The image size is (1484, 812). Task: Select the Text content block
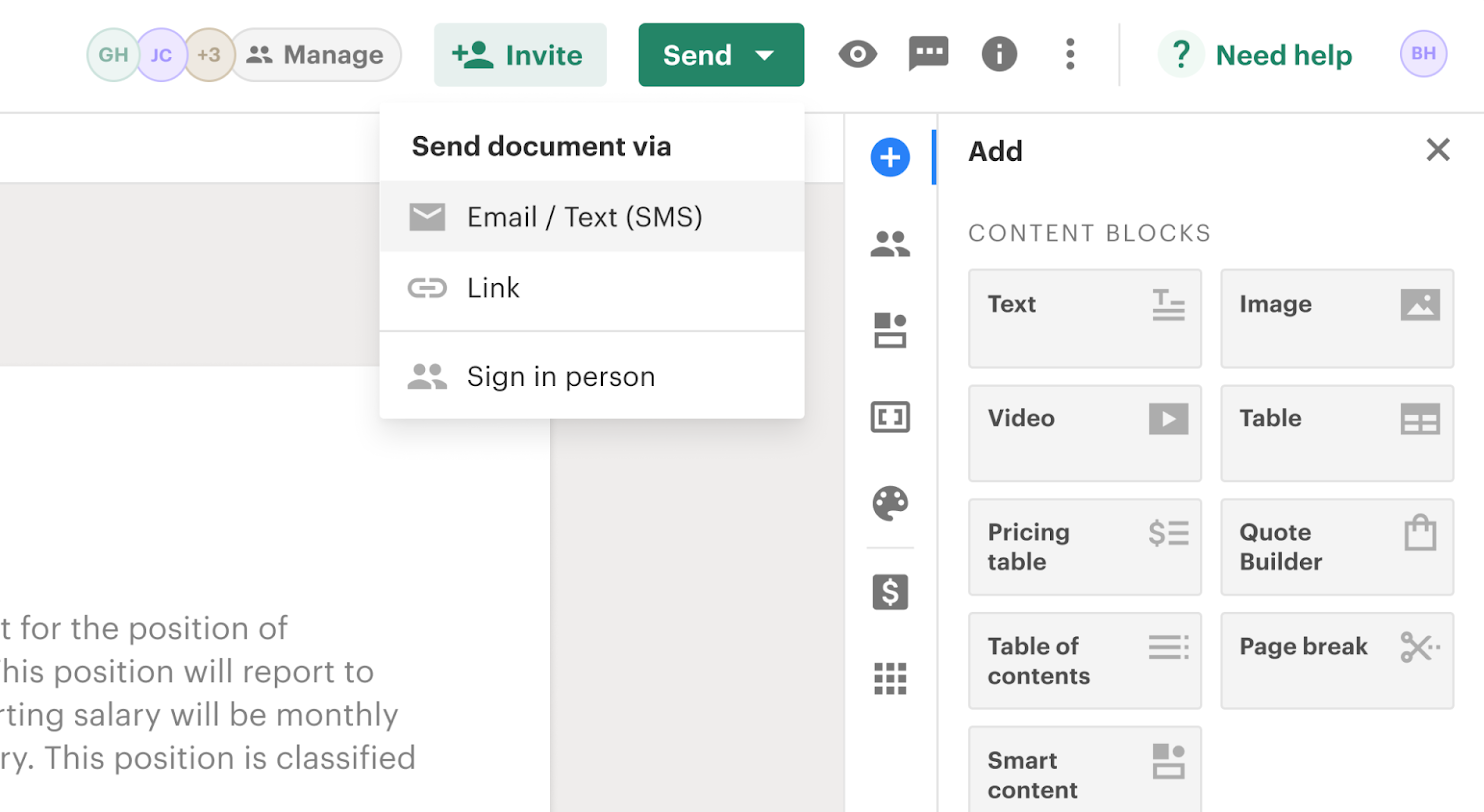click(1085, 318)
